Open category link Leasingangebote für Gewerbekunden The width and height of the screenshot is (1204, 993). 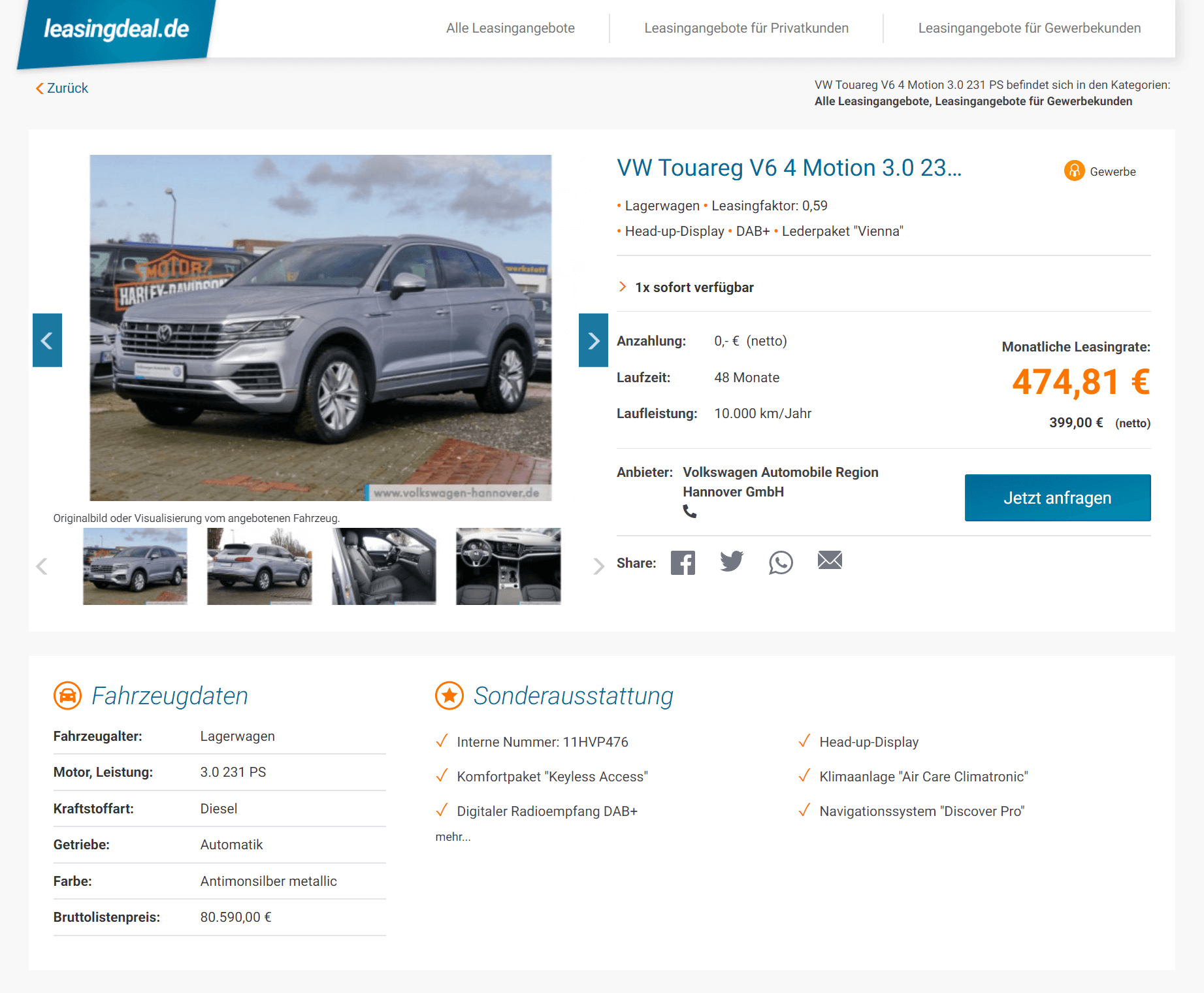click(1033, 101)
